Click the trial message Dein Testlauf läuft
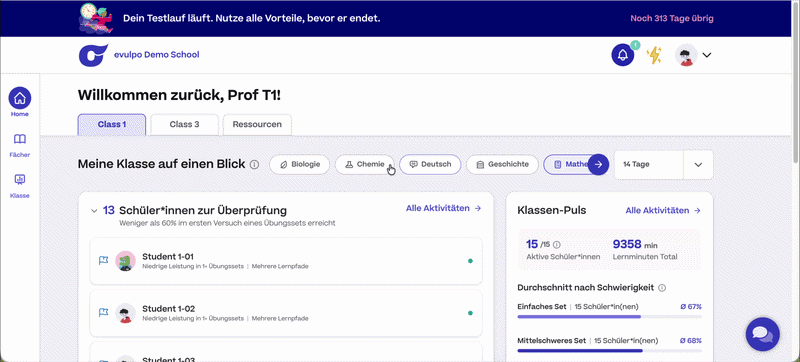The height and width of the screenshot is (362, 800). 252,18
